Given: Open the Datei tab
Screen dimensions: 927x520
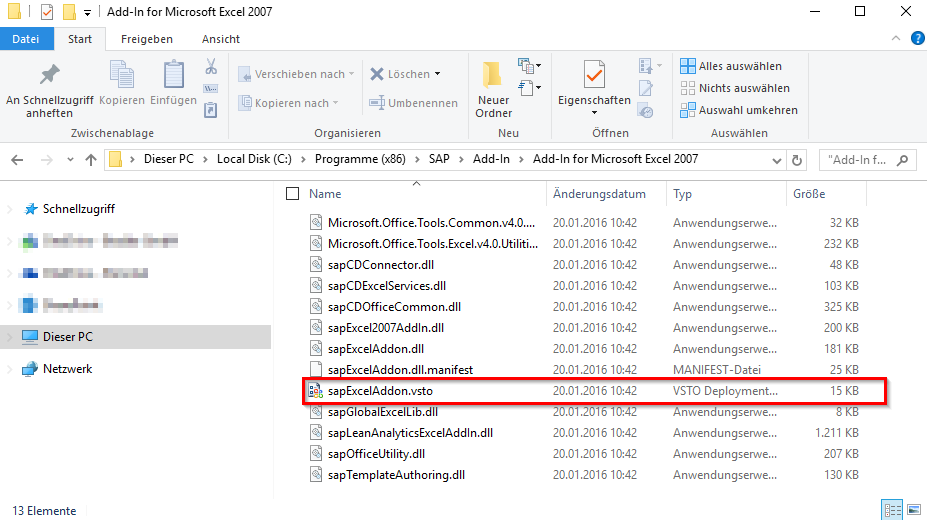Looking at the screenshot, I should (x=26, y=39).
